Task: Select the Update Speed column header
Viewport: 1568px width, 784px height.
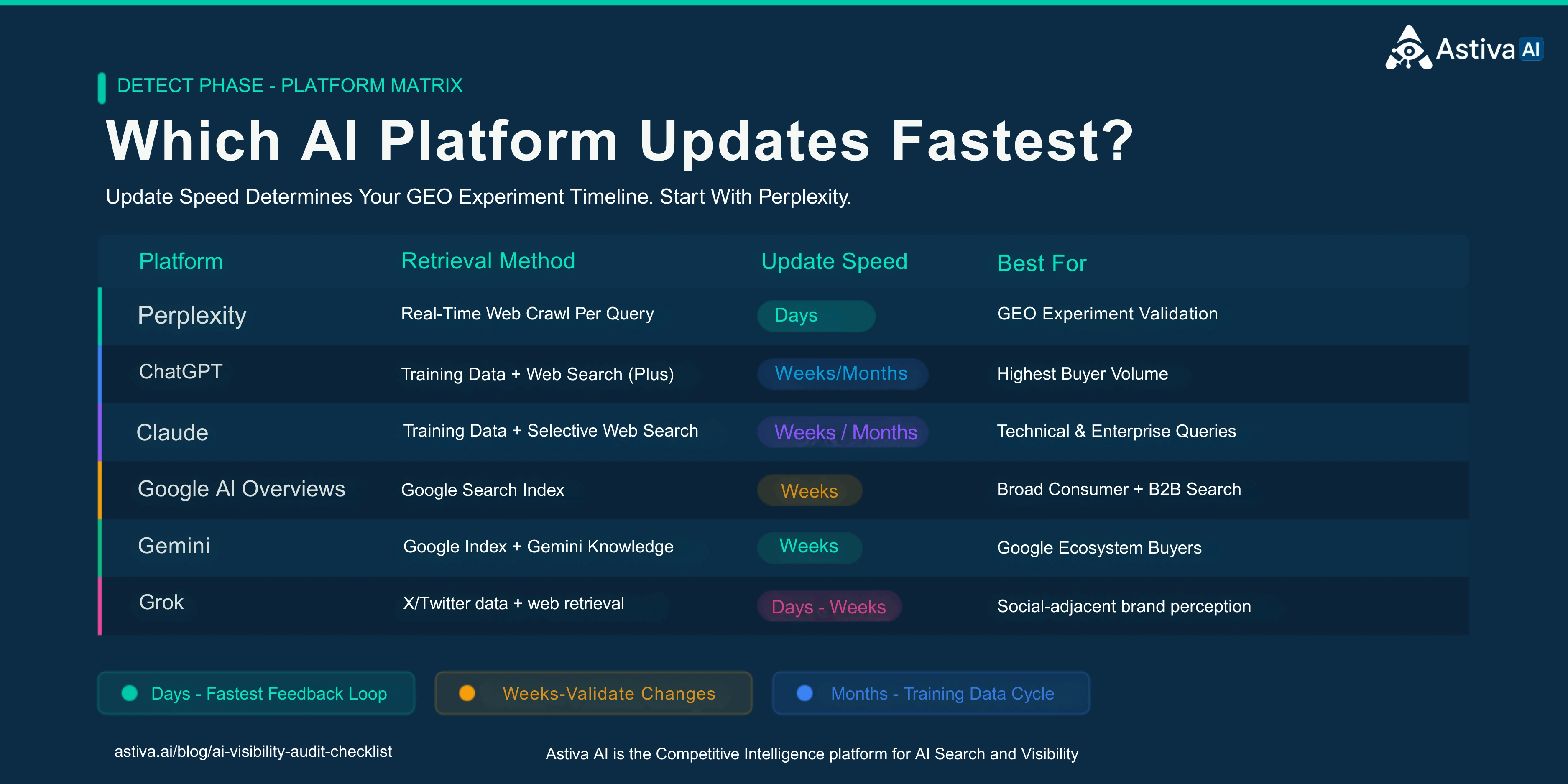Action: coord(834,262)
